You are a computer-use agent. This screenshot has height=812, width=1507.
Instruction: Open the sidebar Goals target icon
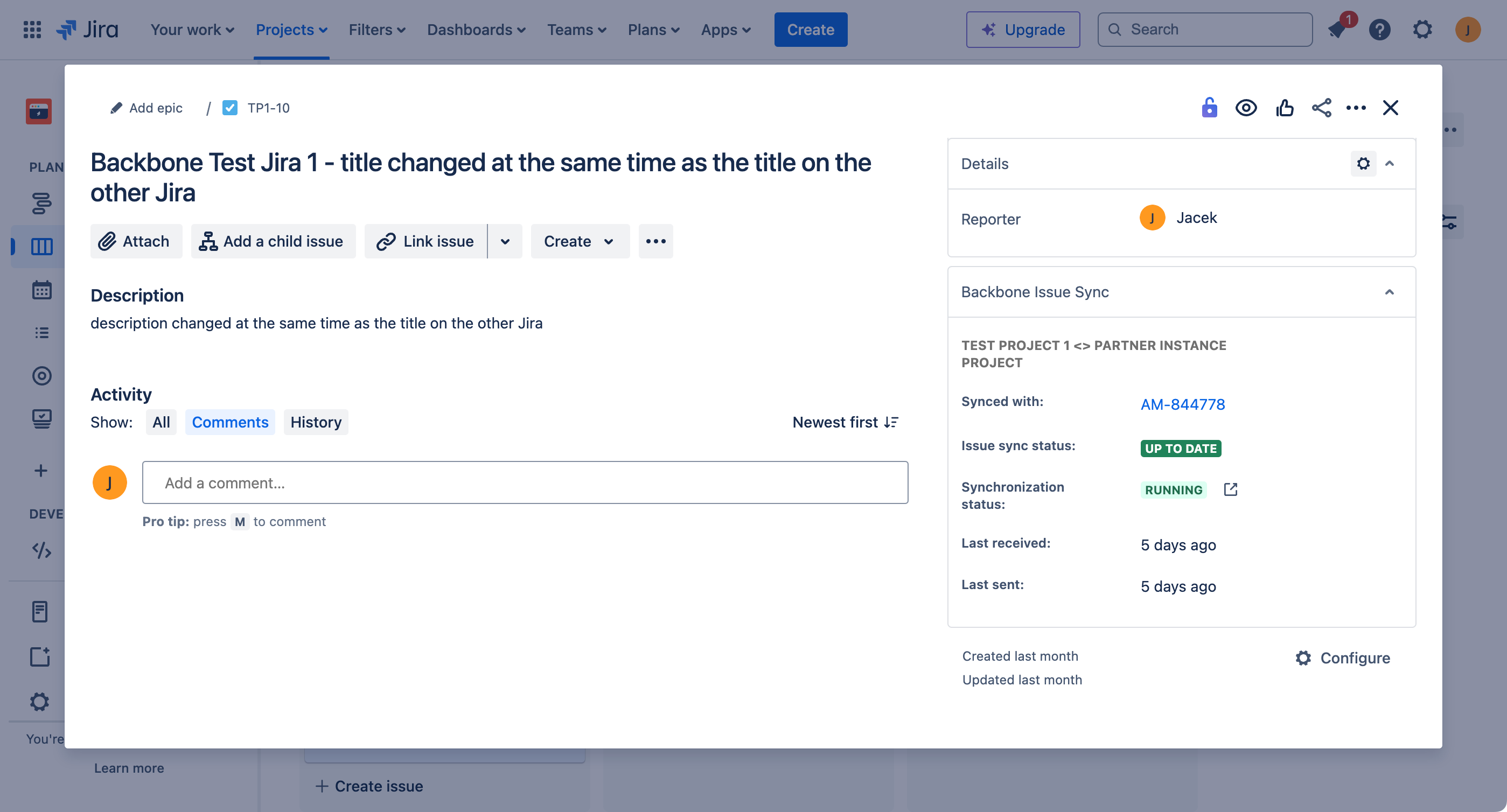coord(41,376)
